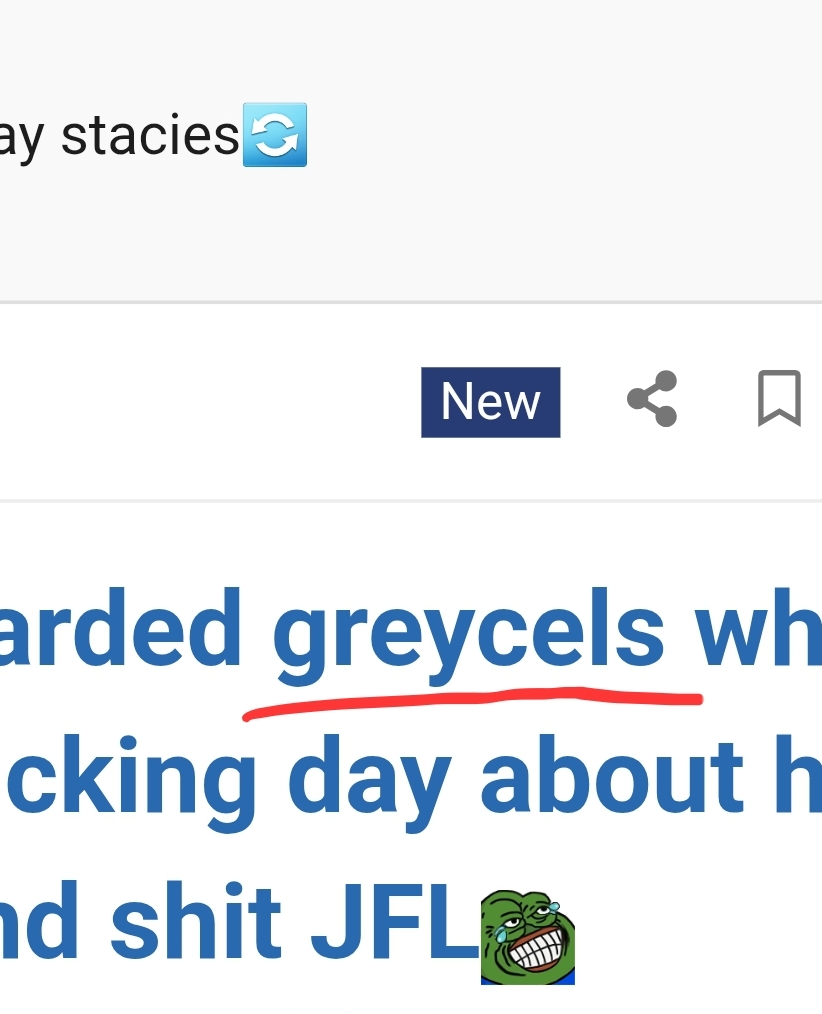Click the cut-off "ay" text before "stacies"

click(20, 137)
